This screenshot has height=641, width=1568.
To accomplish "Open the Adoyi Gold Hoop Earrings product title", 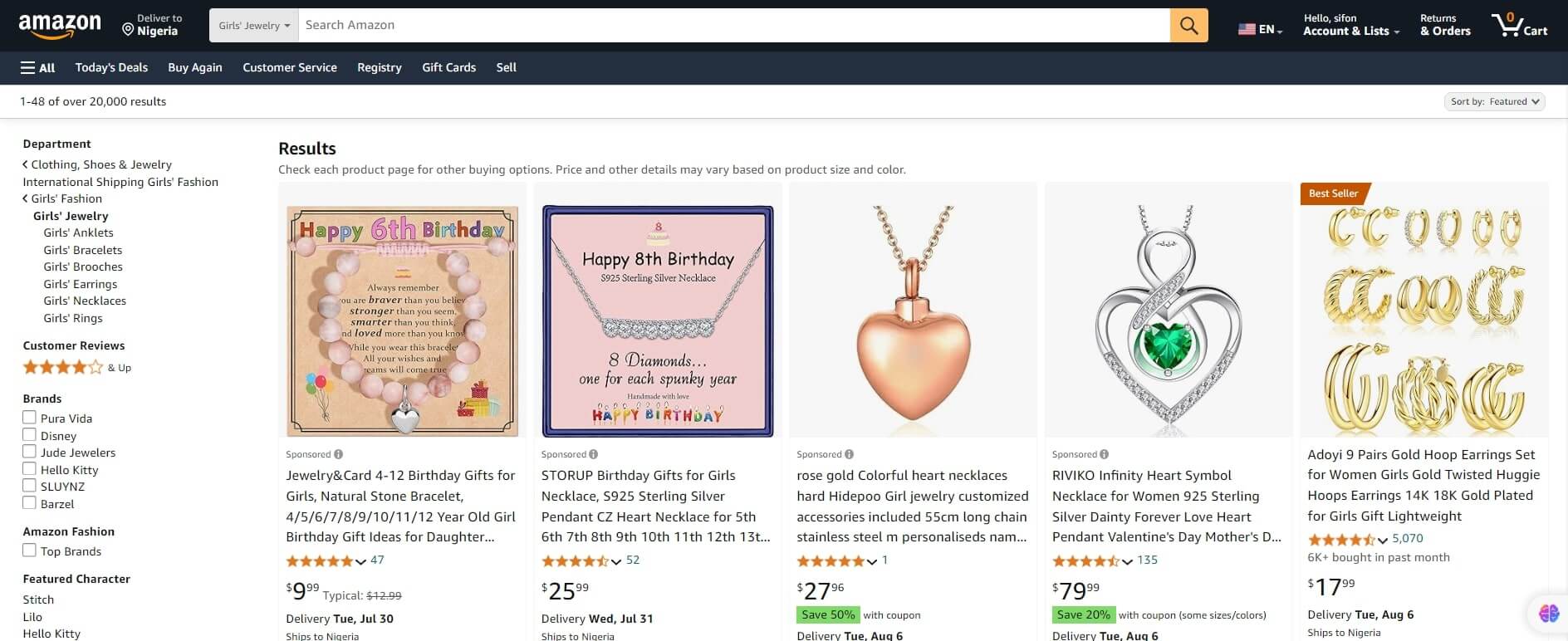I will [x=1423, y=485].
